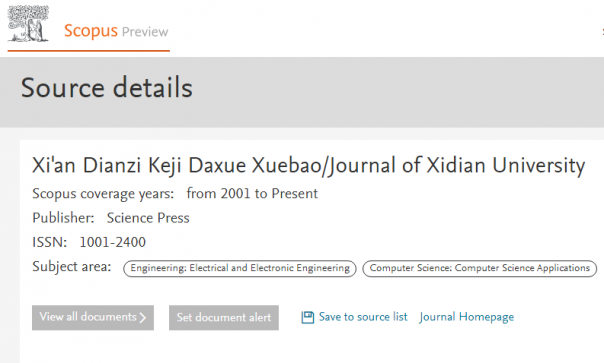Viewport: 604px width, 363px height.
Task: Click the ISSN field label
Action: click(49, 242)
